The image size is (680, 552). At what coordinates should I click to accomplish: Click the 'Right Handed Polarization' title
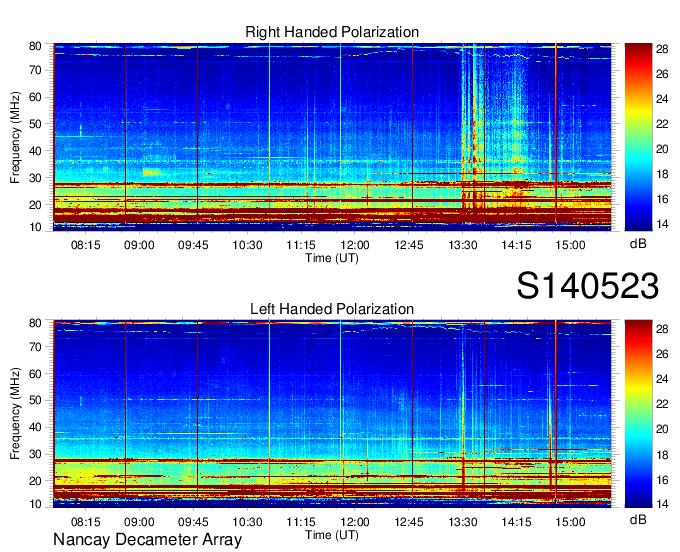[332, 32]
